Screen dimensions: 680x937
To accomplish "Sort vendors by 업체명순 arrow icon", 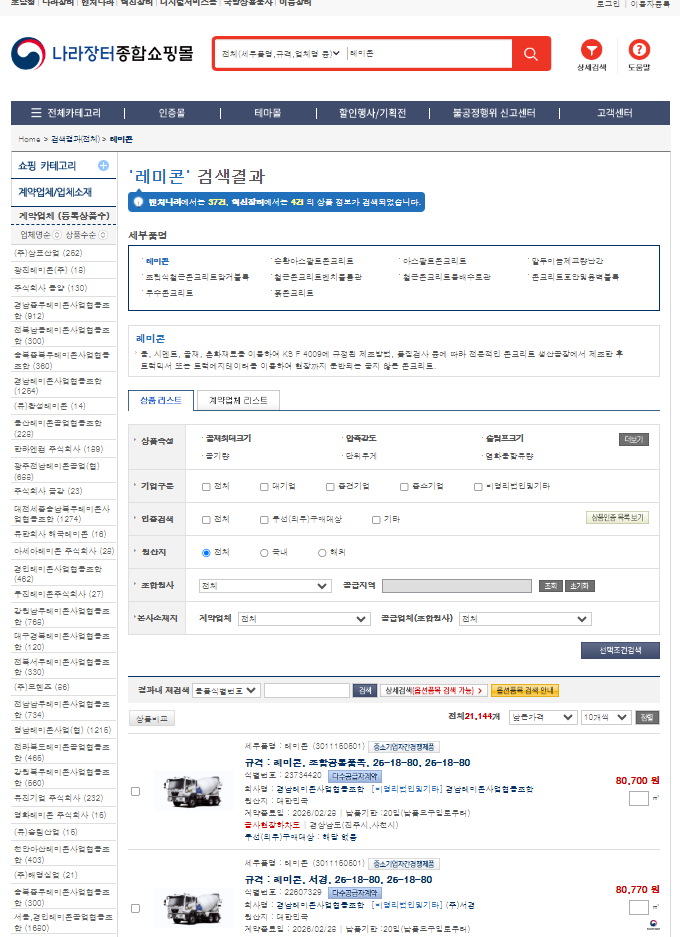I will coord(57,235).
